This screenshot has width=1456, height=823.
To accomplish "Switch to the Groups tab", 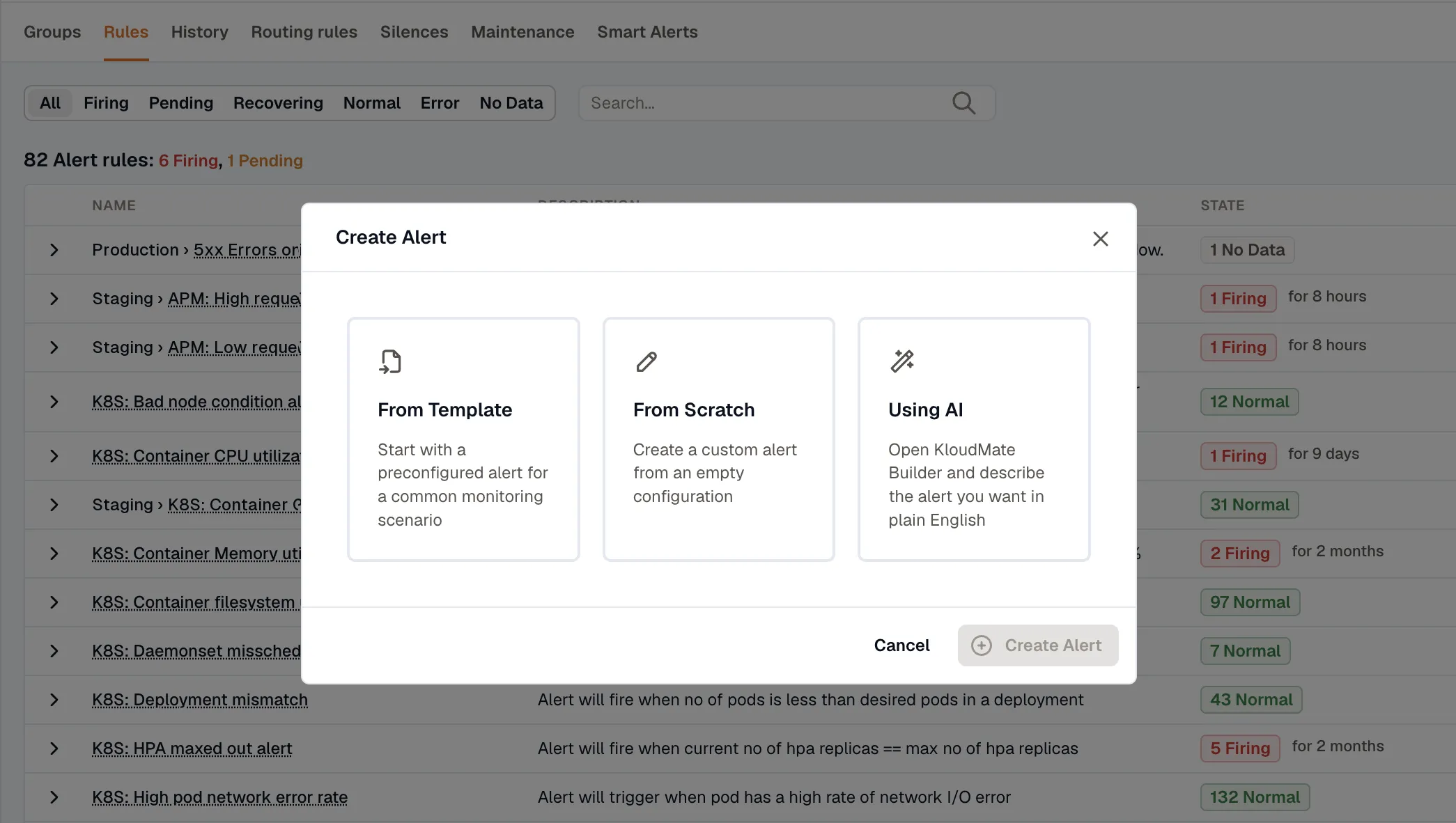I will tap(52, 32).
